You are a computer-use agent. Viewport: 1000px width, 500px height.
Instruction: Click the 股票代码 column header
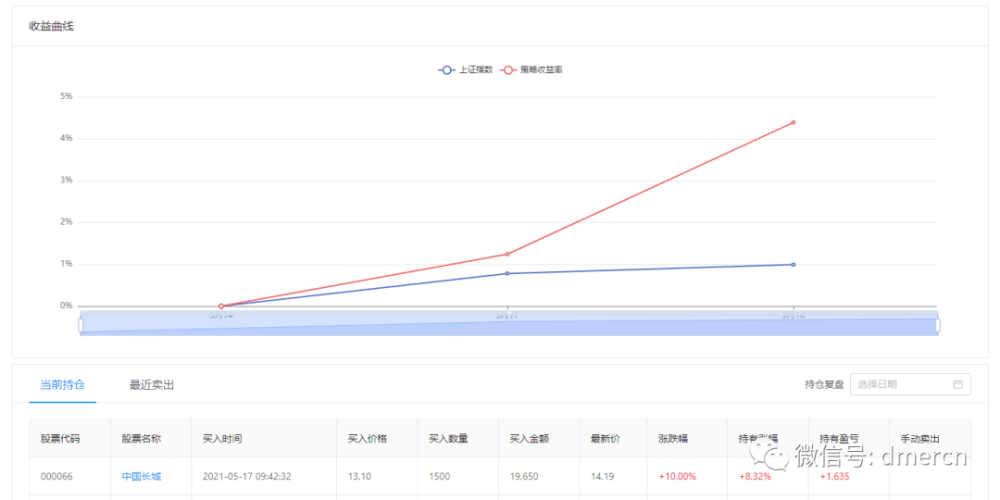pos(61,439)
